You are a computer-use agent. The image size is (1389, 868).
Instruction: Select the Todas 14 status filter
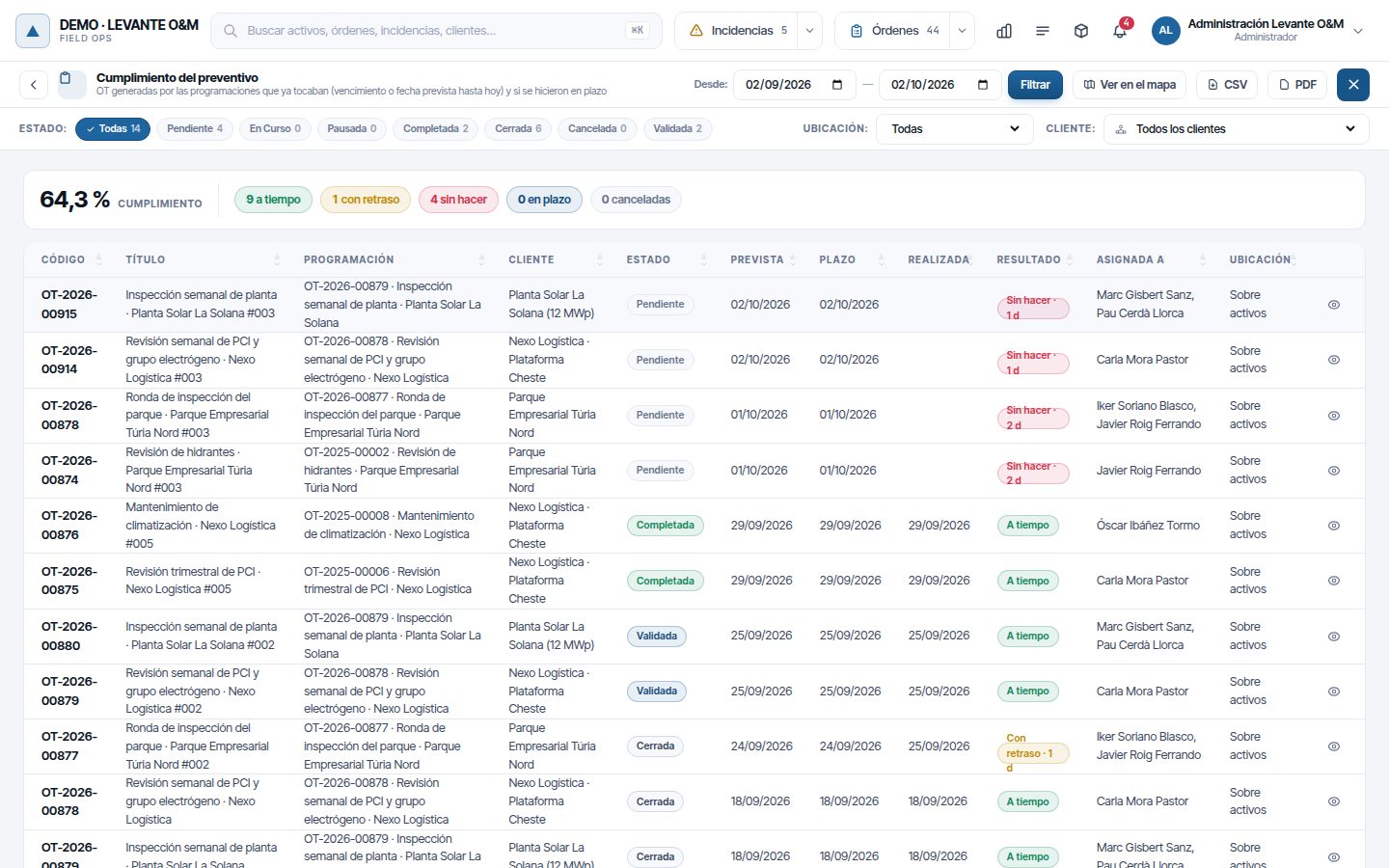[113, 128]
